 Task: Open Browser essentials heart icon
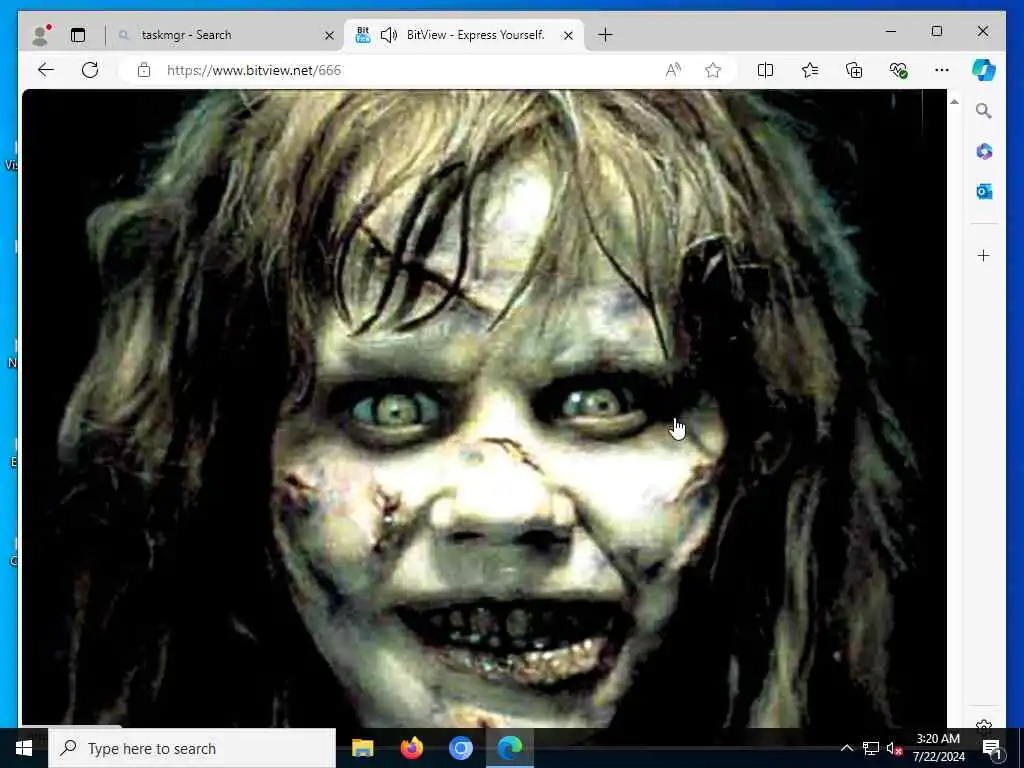coord(899,70)
